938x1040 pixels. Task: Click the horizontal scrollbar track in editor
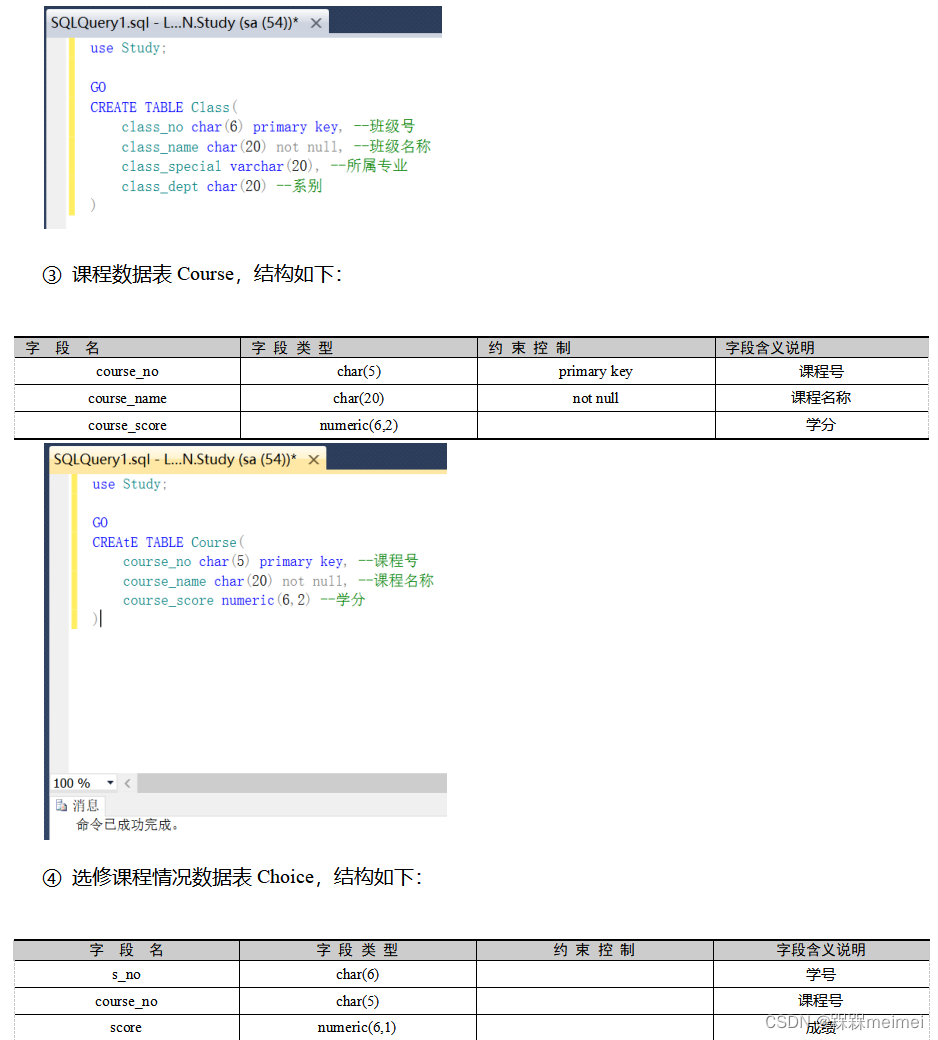point(292,783)
